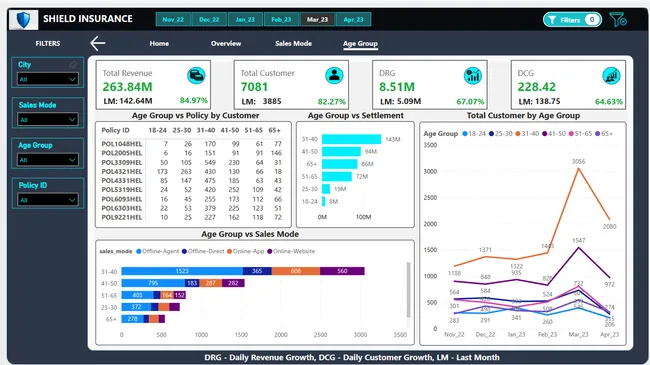The height and width of the screenshot is (365, 650).
Task: Switch to the Sales Mode tab
Action: tap(293, 44)
